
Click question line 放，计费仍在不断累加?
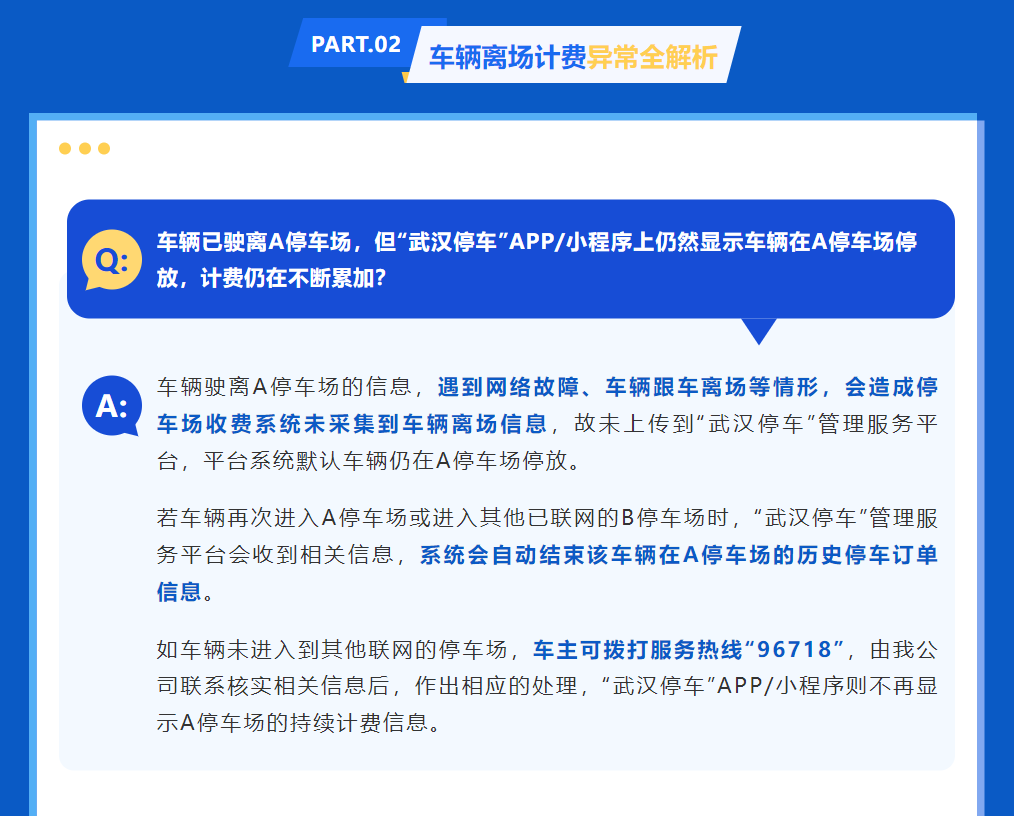[x=272, y=278]
